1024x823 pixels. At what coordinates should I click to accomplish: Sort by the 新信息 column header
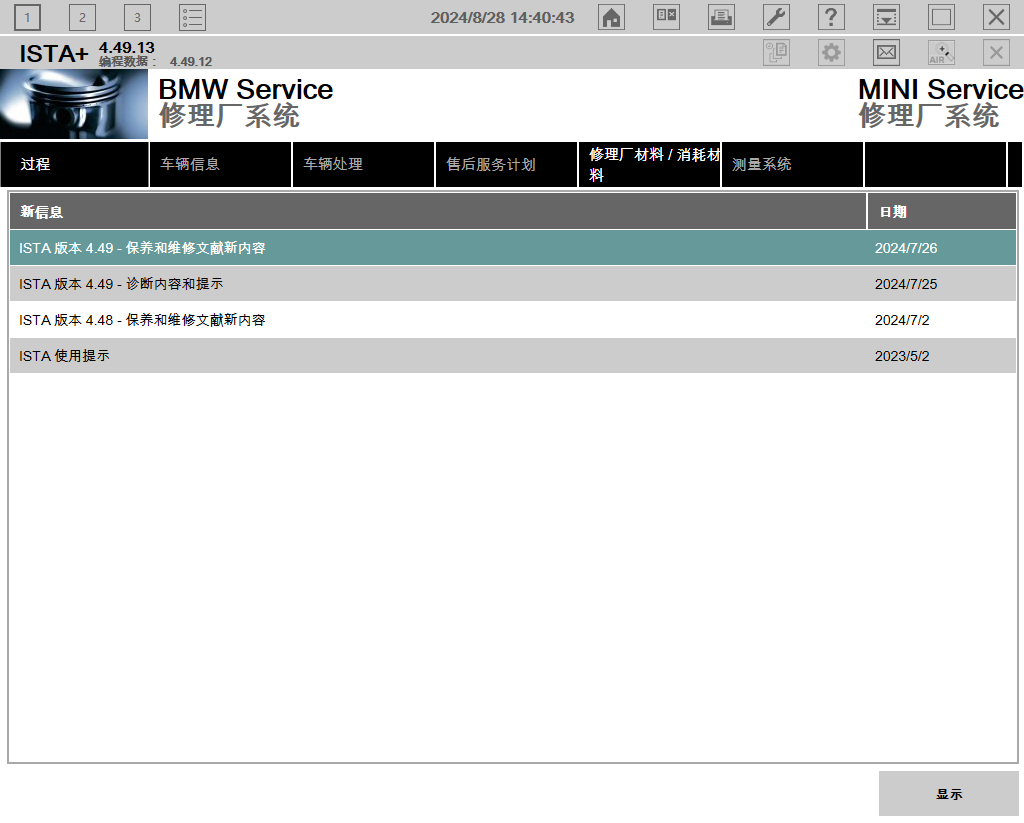click(x=438, y=212)
